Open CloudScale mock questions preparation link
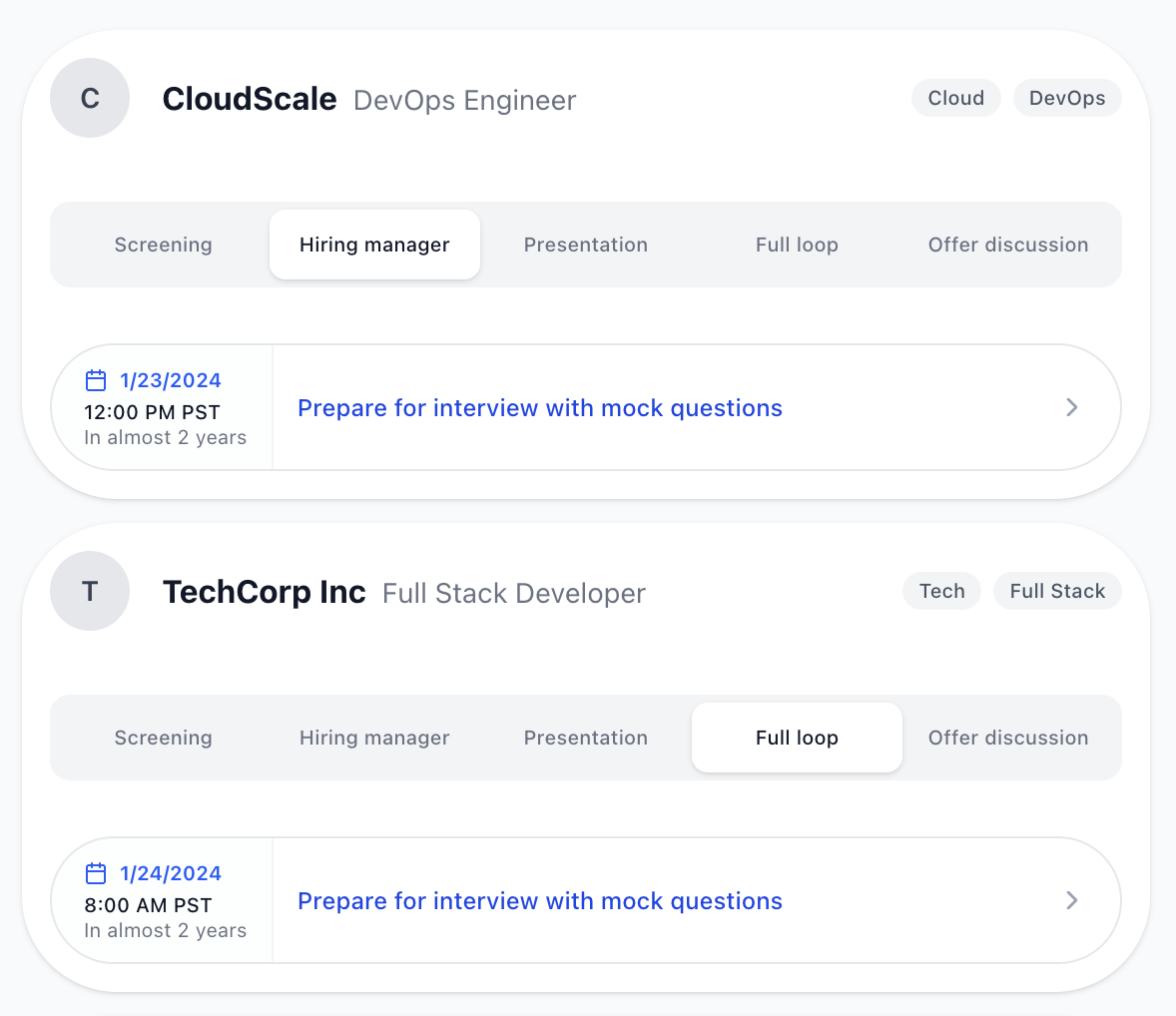The height and width of the screenshot is (1016, 1176). [x=539, y=407]
